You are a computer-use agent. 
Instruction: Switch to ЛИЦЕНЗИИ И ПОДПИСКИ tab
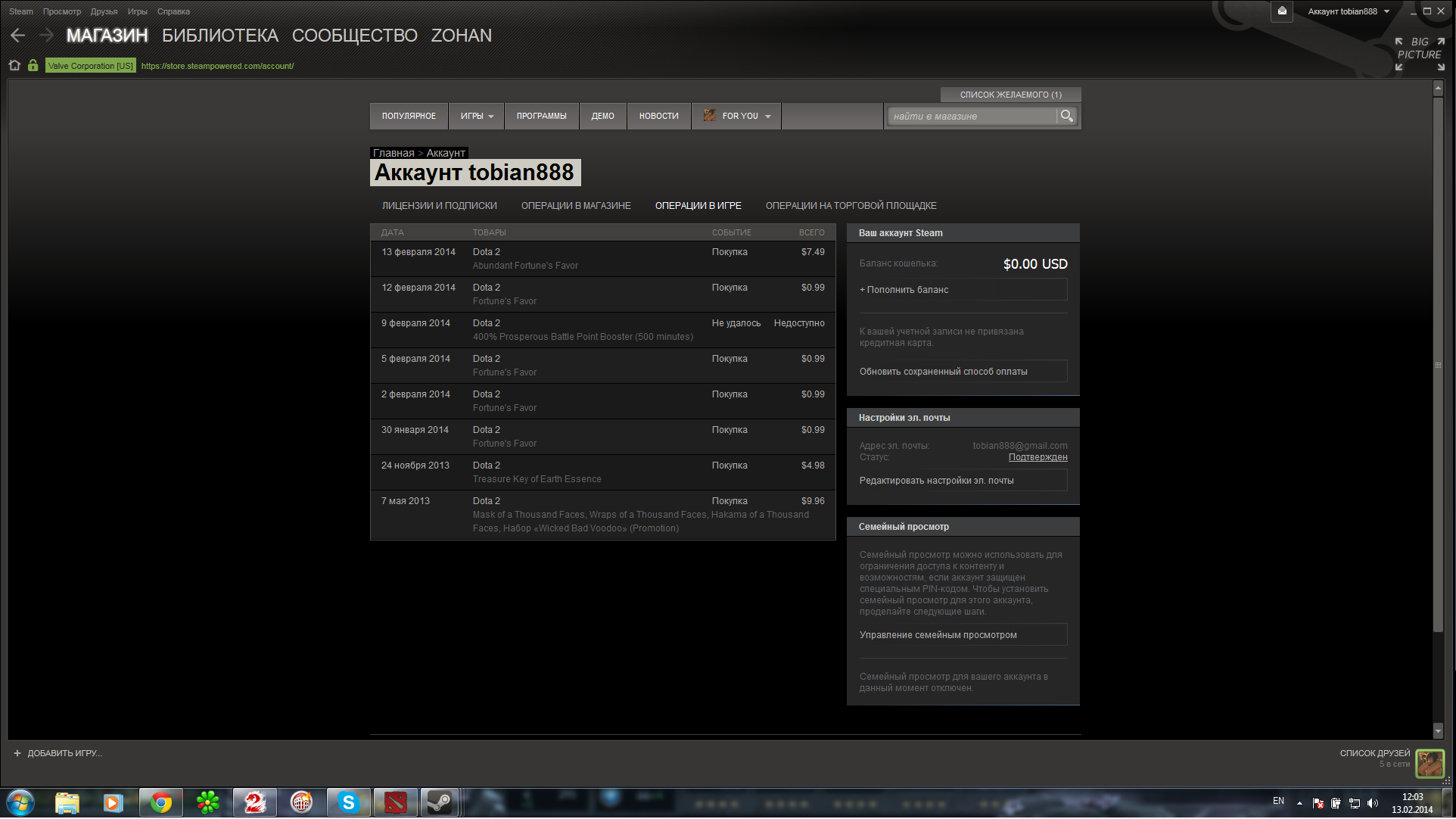tap(440, 206)
